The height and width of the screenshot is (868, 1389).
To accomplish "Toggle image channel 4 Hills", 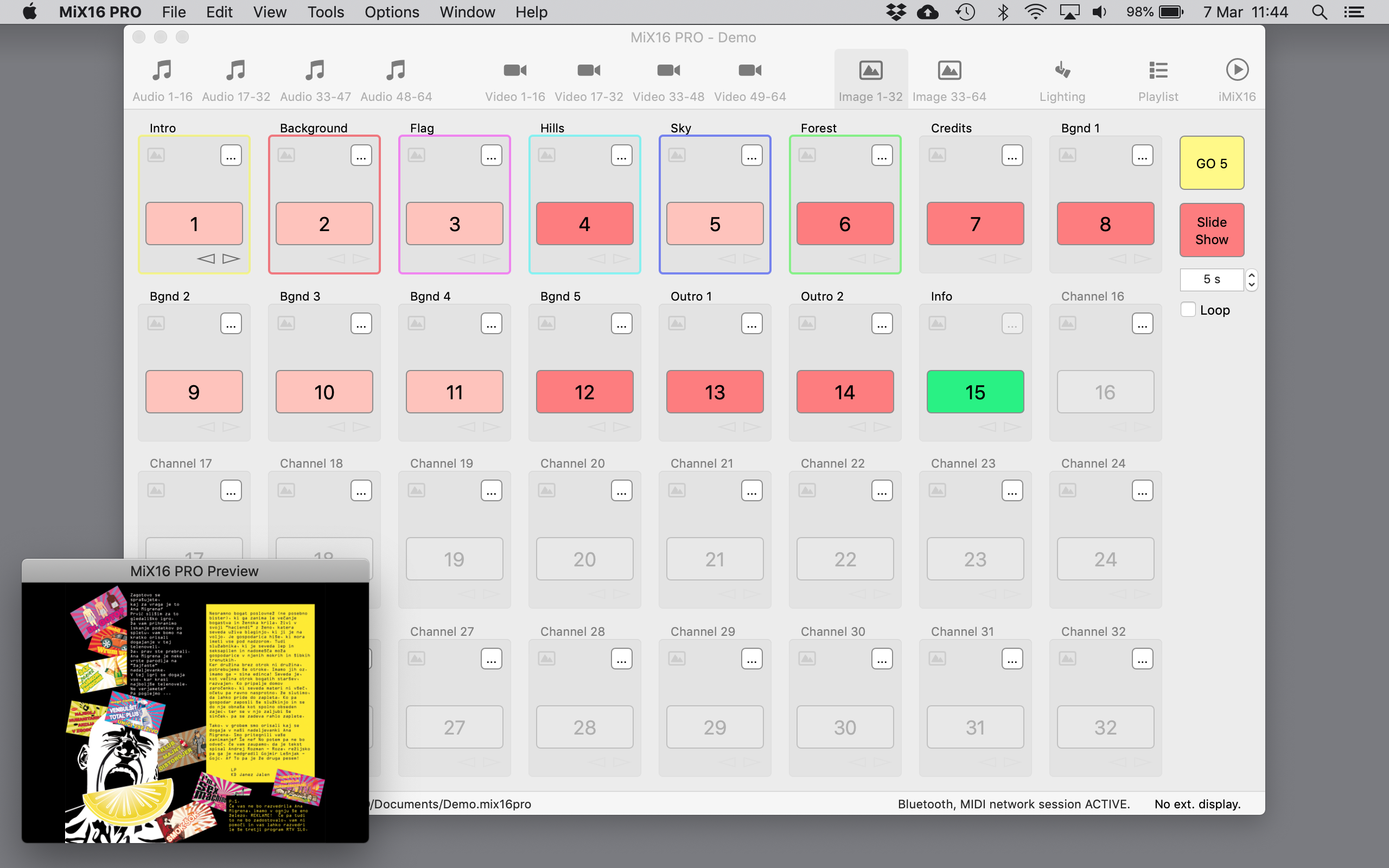I will click(584, 224).
